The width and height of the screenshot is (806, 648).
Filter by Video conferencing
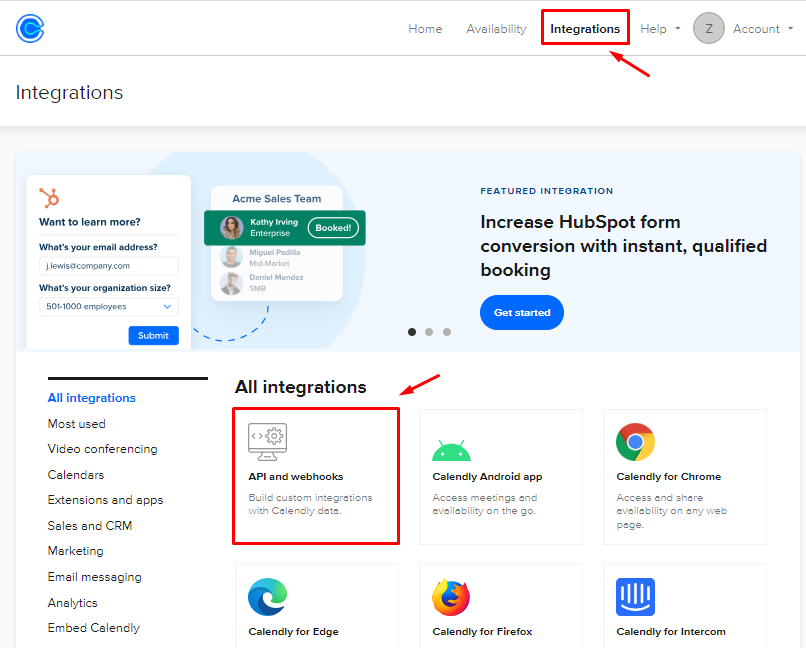tap(102, 449)
